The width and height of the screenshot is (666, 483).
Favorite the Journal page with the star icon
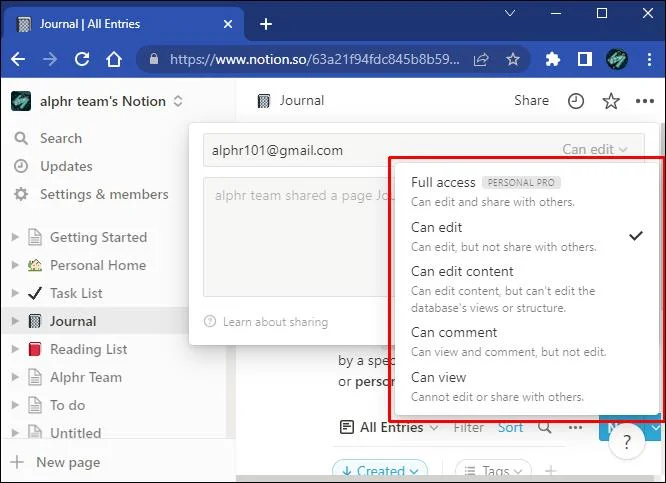[x=611, y=101]
